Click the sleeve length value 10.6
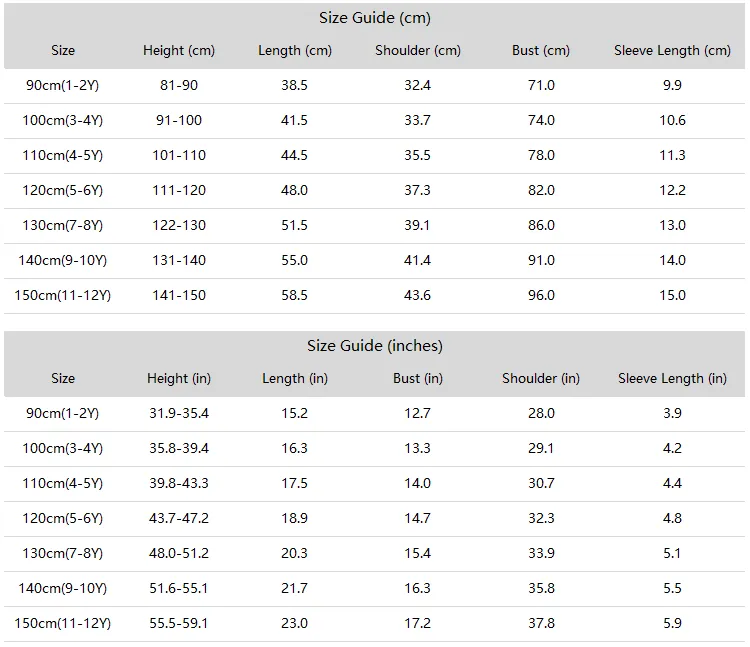The width and height of the screenshot is (750, 647). click(672, 120)
